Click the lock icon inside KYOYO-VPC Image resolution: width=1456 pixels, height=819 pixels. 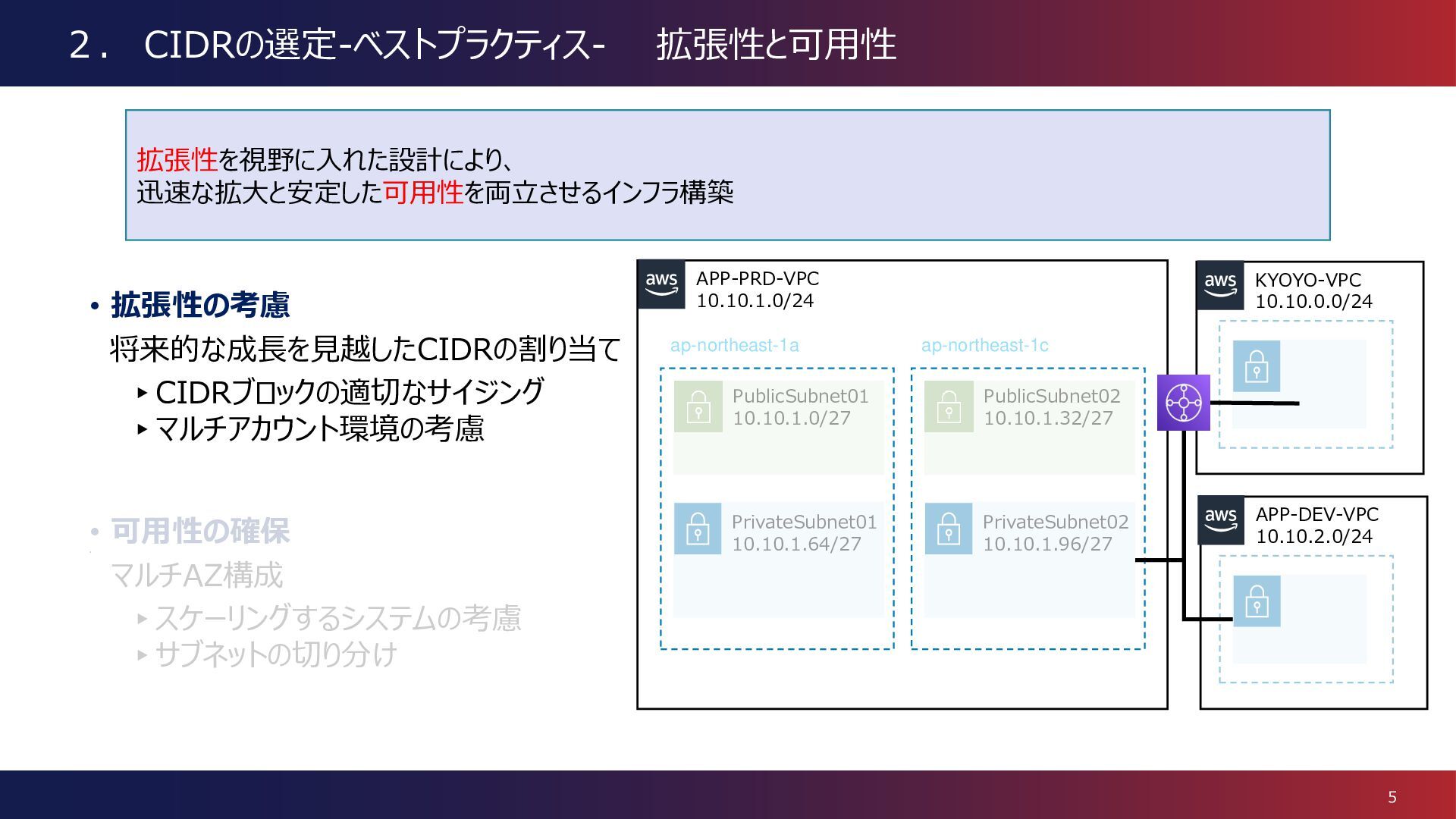(x=1256, y=366)
